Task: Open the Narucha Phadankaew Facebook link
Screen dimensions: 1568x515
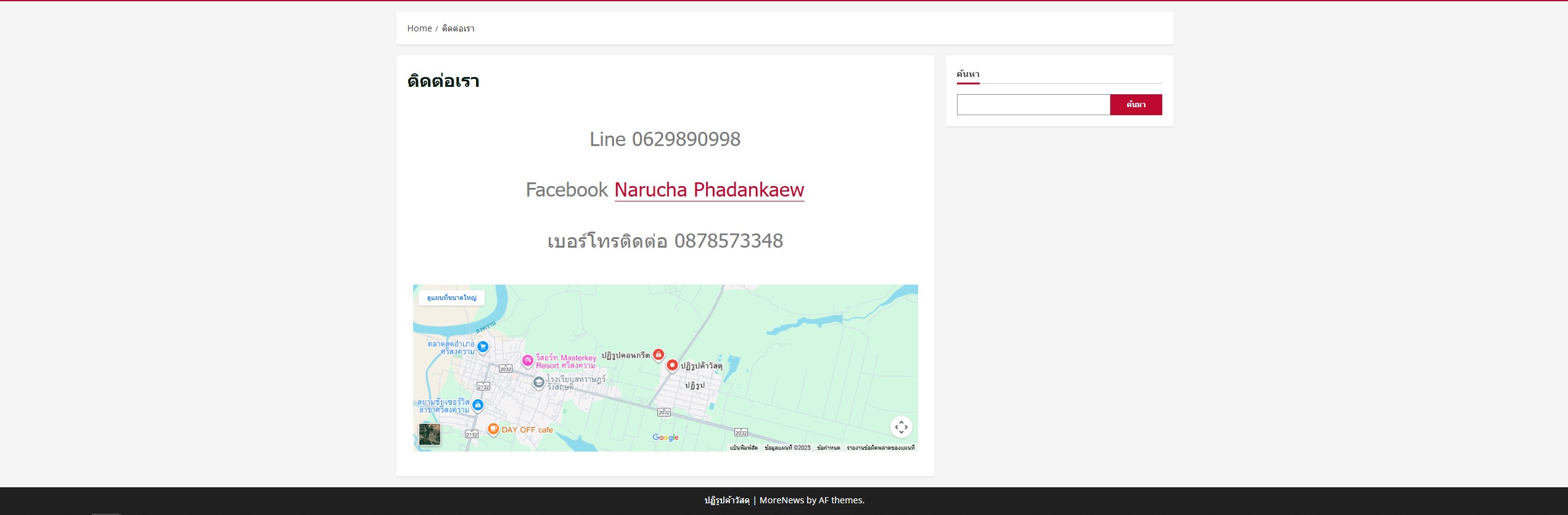Action: point(709,190)
